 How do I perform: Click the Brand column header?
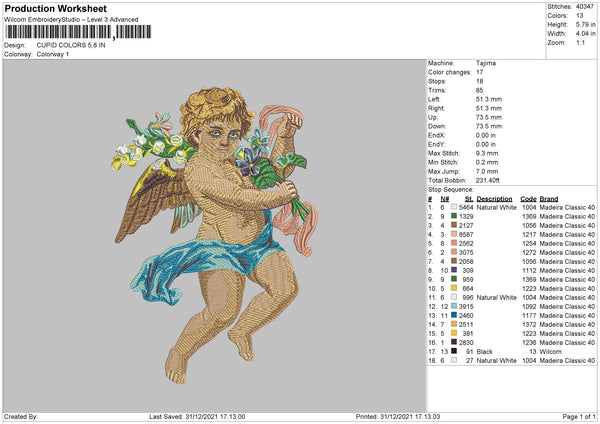coord(549,199)
